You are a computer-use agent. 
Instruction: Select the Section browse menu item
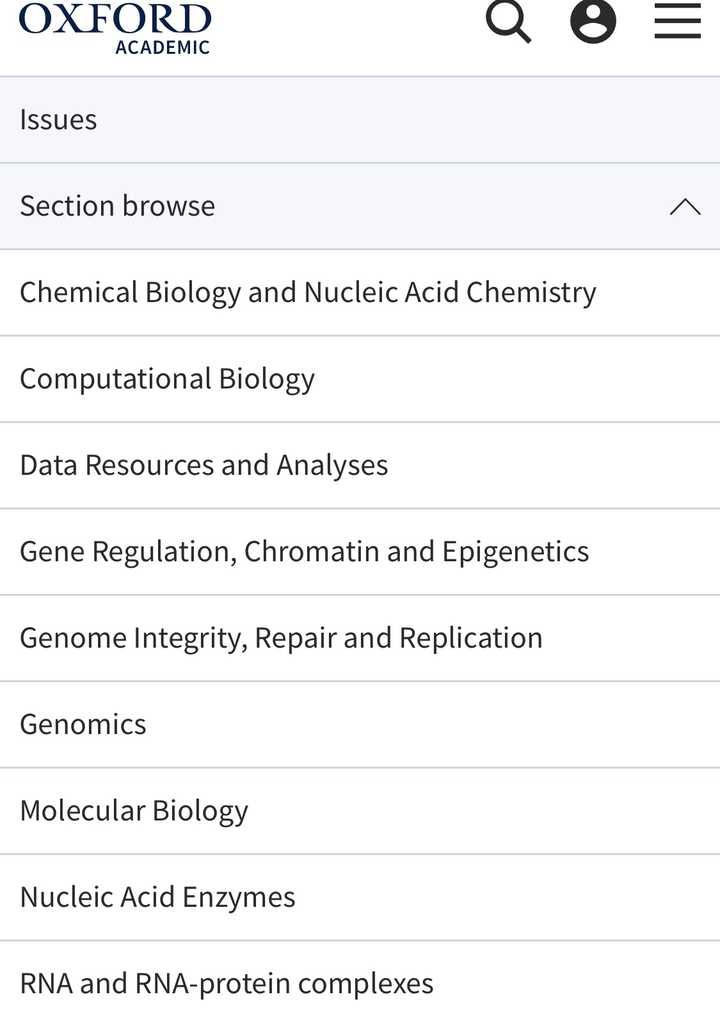pyautogui.click(x=116, y=206)
